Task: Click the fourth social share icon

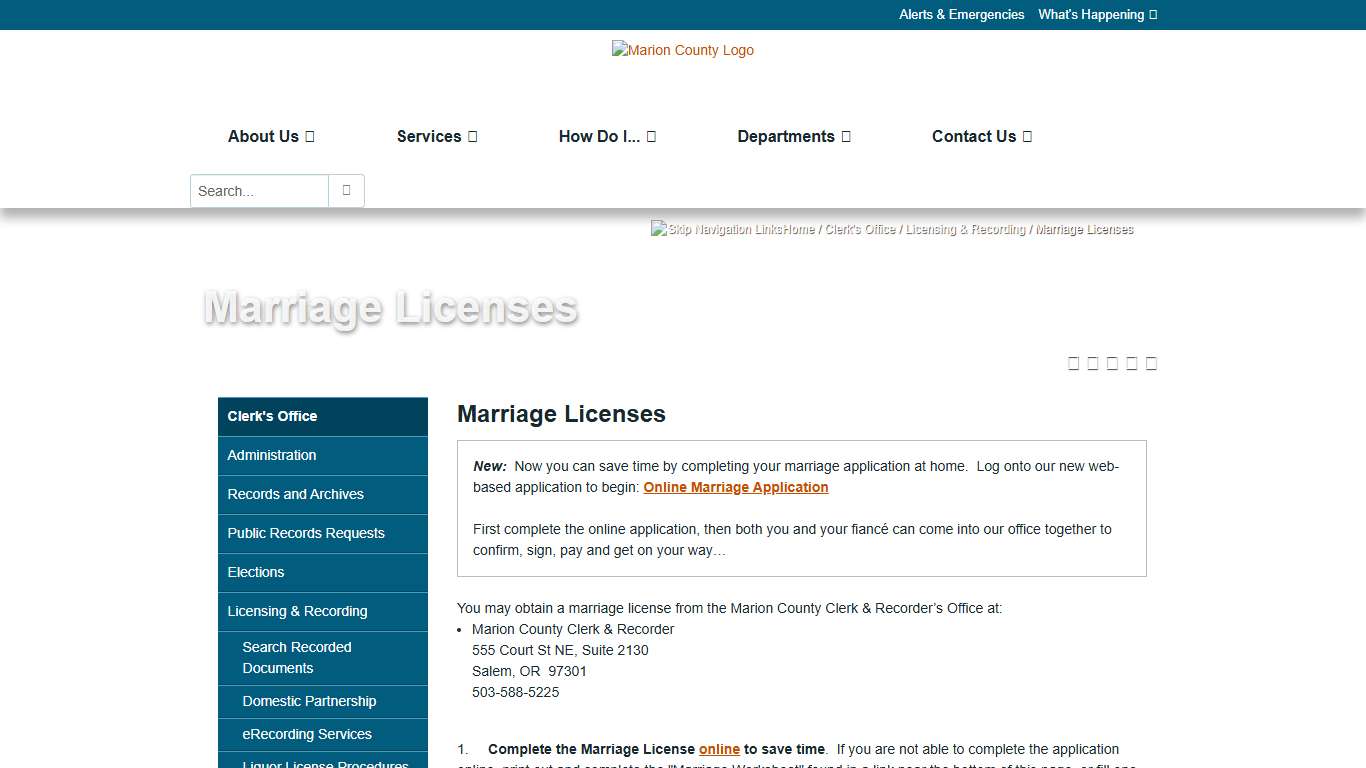Action: pyautogui.click(x=1131, y=363)
